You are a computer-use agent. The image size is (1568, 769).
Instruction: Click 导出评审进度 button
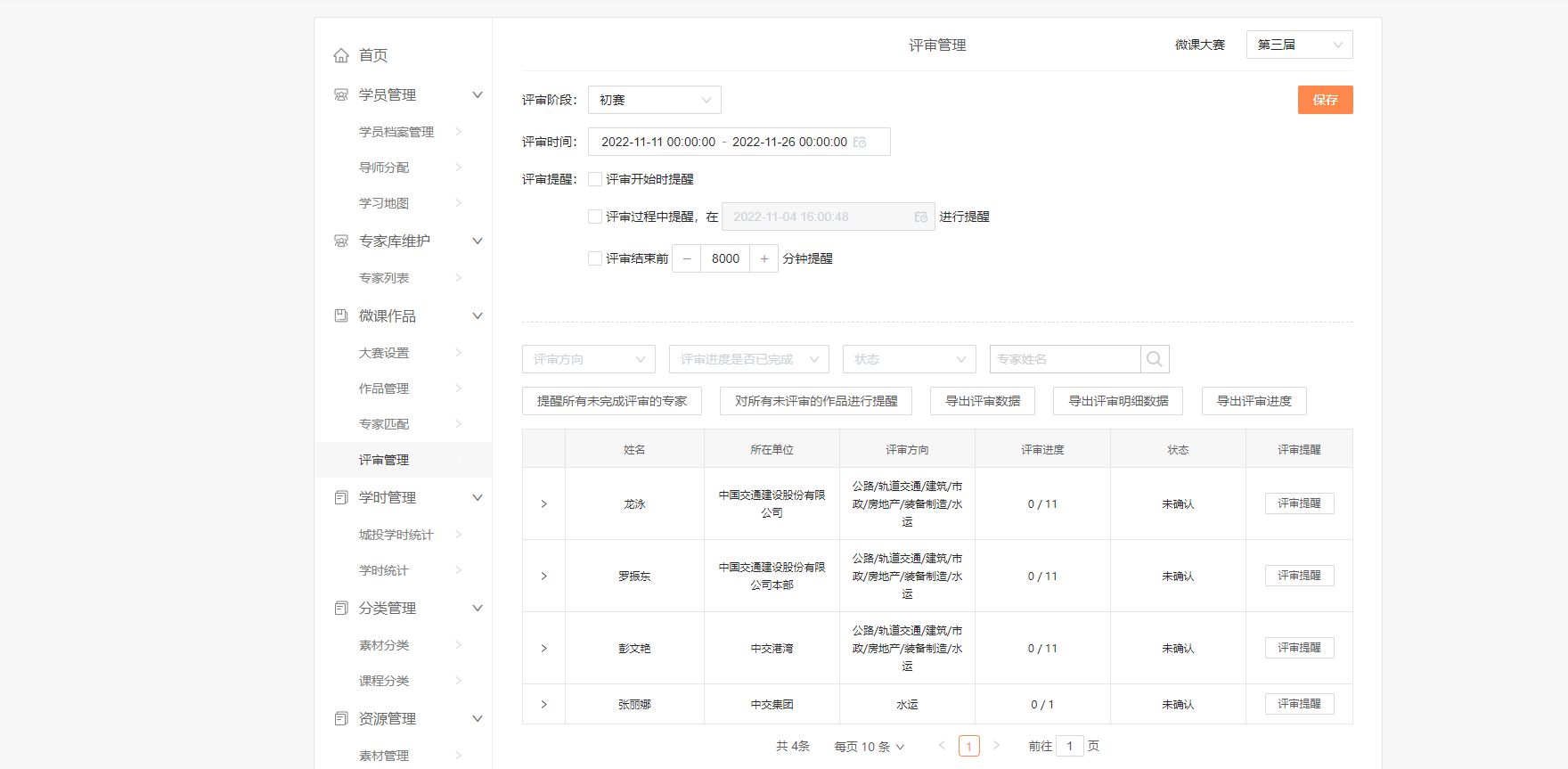[x=1254, y=401]
